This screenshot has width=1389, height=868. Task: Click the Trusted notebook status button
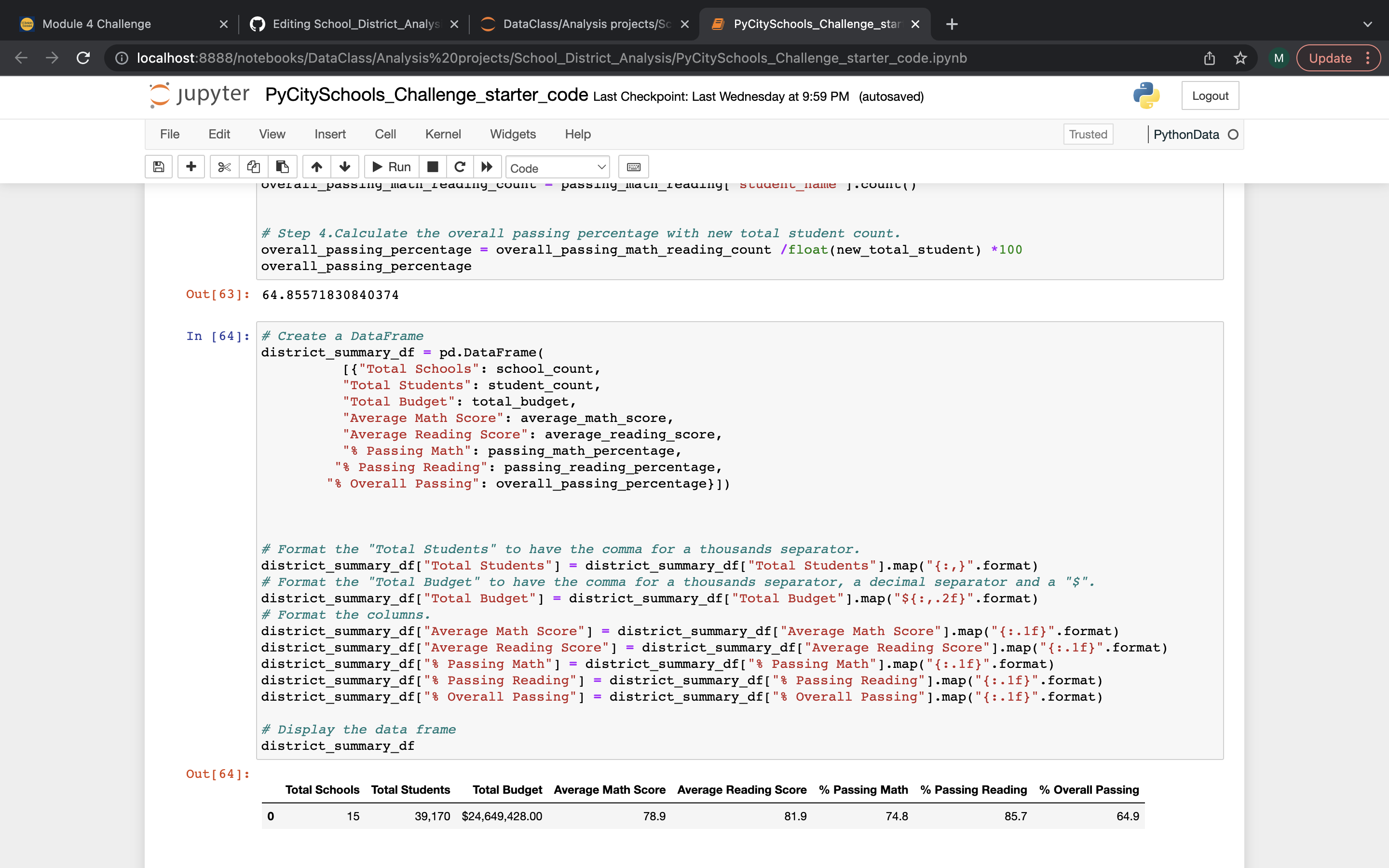pyautogui.click(x=1088, y=134)
